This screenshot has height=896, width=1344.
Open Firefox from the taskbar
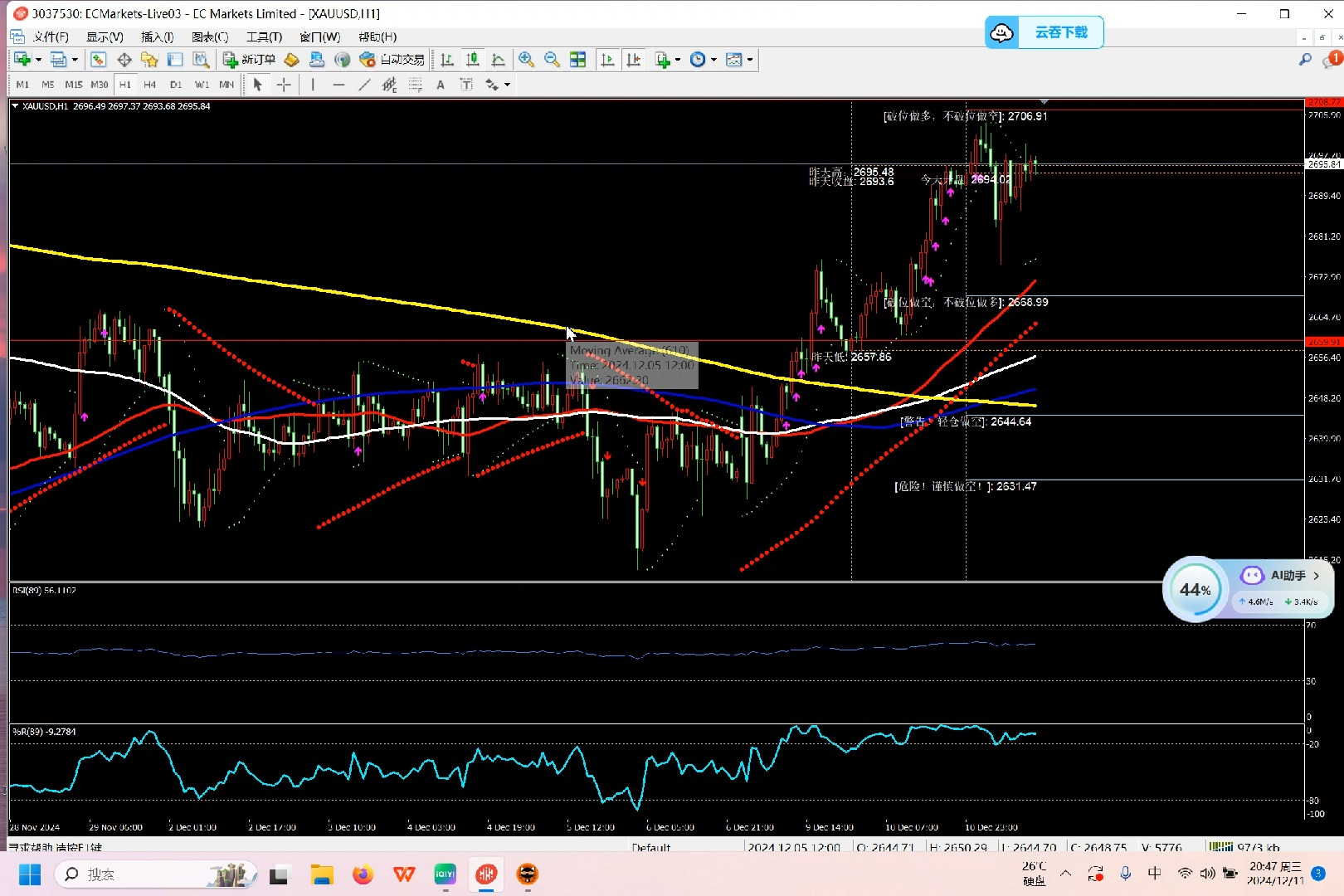(x=363, y=874)
